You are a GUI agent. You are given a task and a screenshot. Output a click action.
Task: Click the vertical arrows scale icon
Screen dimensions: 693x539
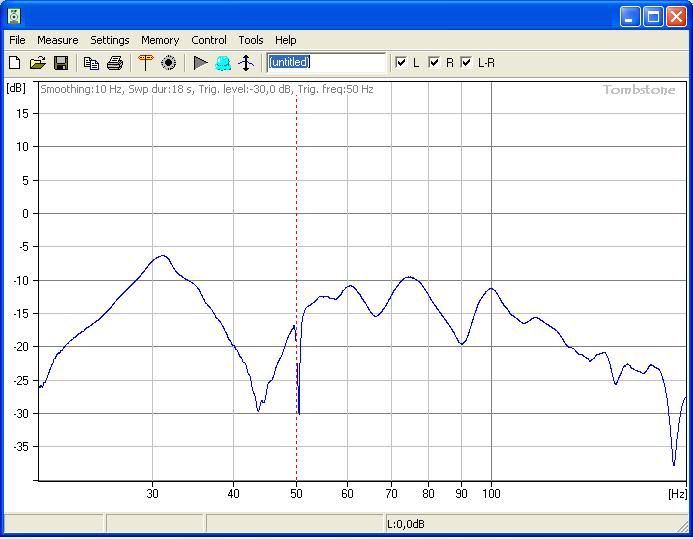[246, 63]
